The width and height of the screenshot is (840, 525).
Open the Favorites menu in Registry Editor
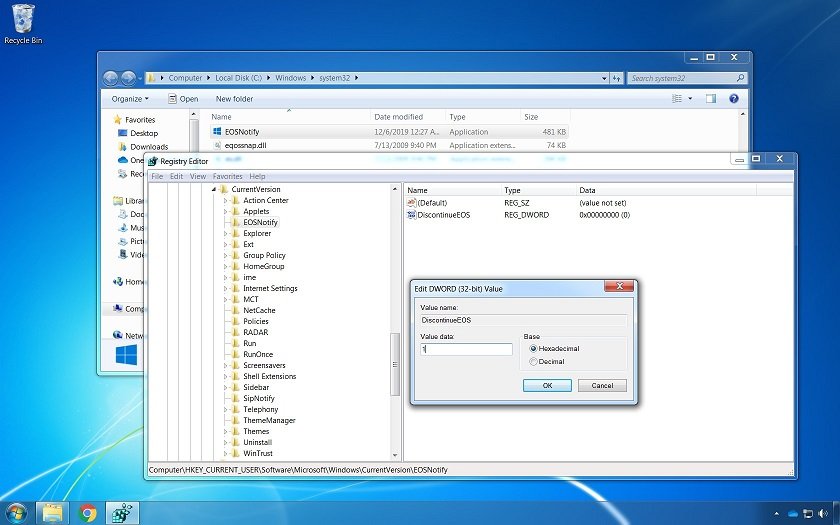click(x=227, y=176)
